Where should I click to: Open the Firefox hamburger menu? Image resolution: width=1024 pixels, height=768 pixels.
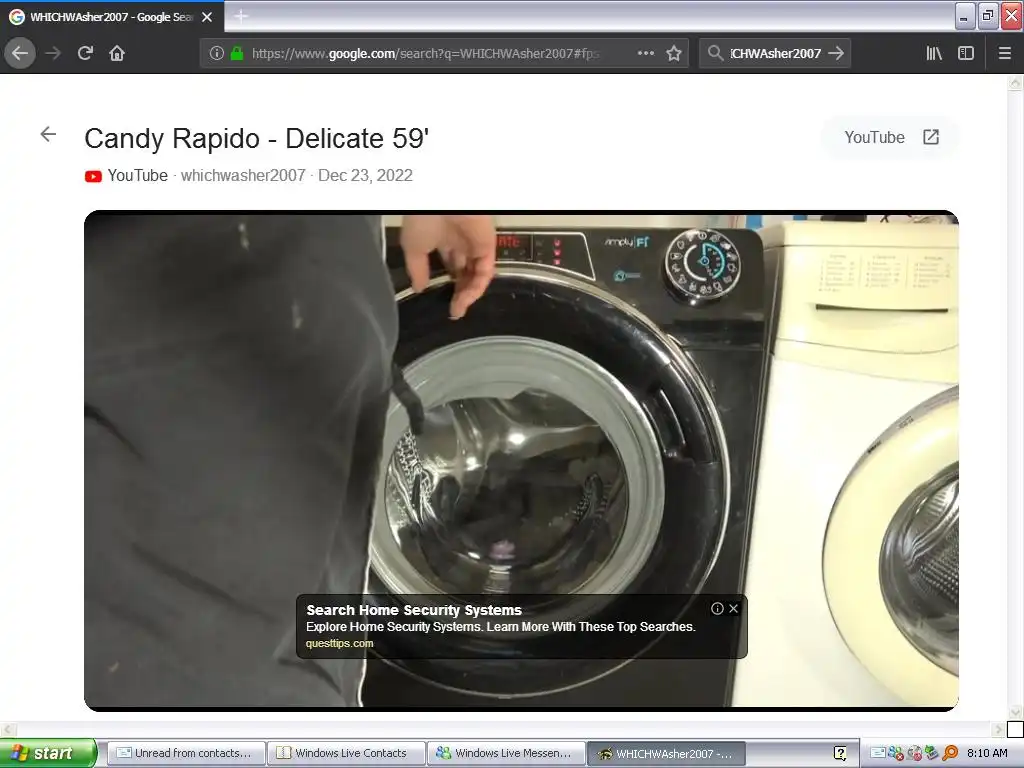tap(1005, 54)
